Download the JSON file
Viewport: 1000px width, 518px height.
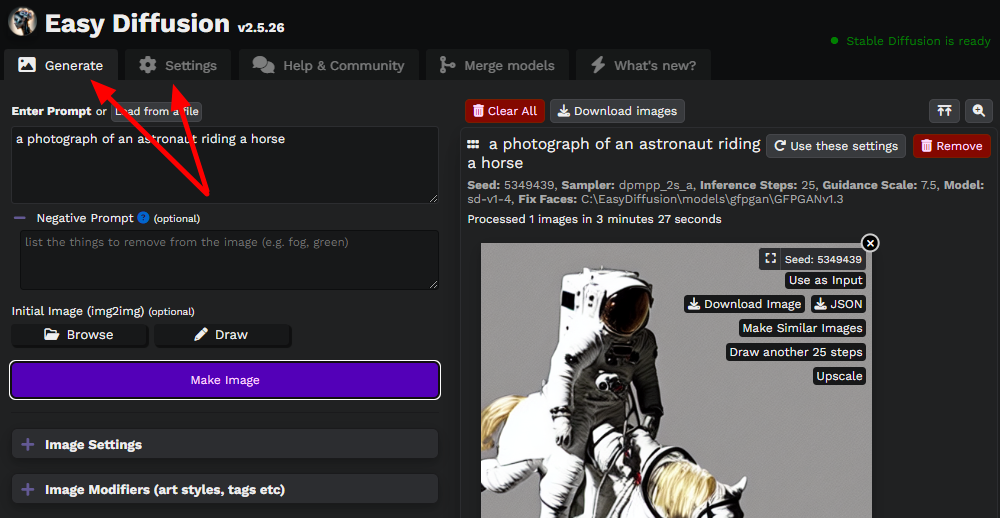tap(839, 304)
